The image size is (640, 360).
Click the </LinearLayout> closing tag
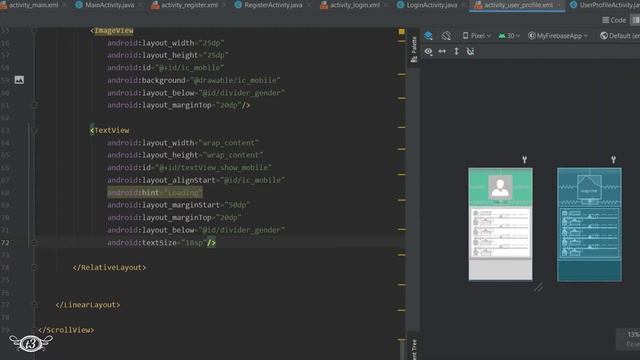coord(88,305)
